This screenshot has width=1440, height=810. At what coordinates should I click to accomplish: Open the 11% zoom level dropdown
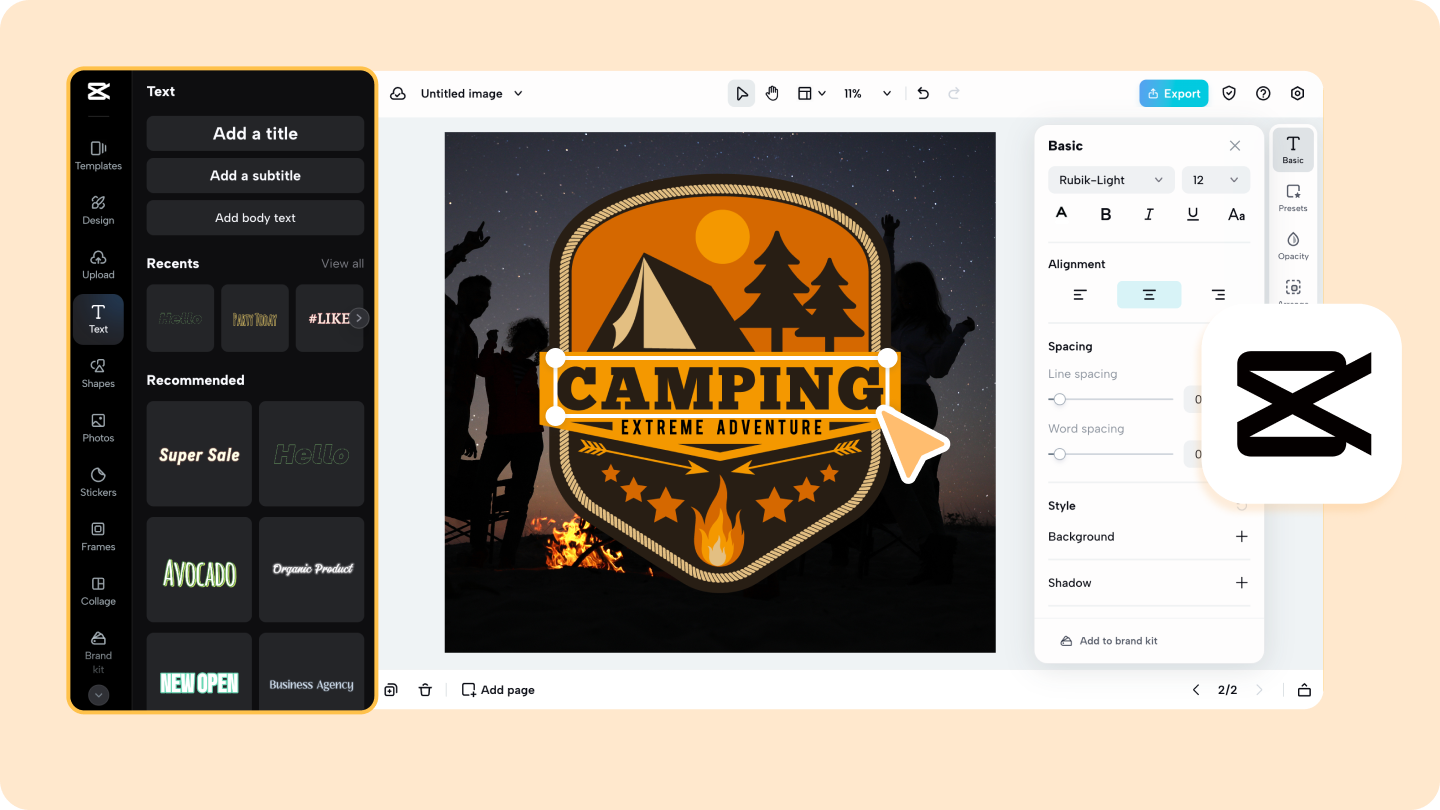click(866, 93)
